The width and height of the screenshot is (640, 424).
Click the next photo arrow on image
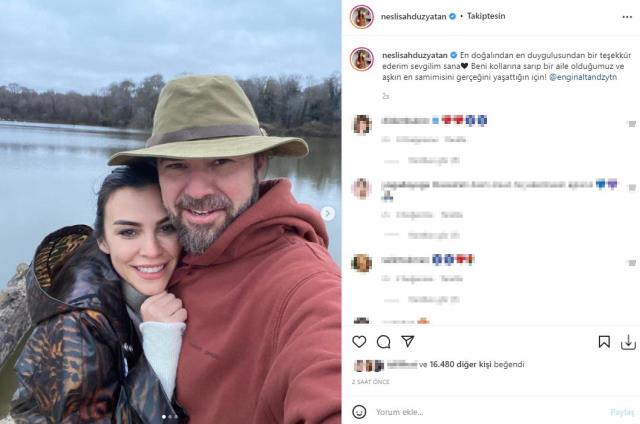328,213
